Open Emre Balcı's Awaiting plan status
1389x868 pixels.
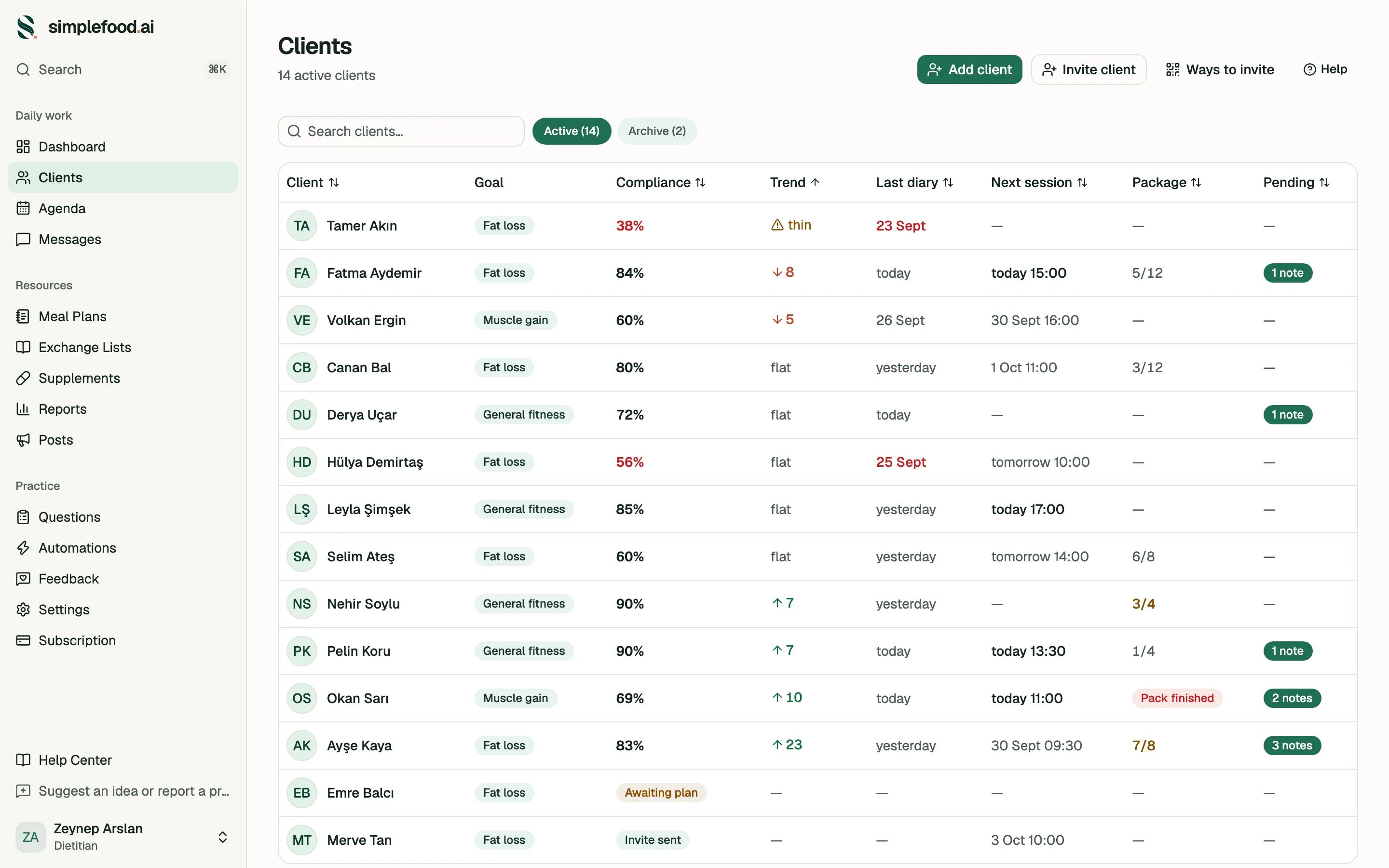[x=661, y=793]
